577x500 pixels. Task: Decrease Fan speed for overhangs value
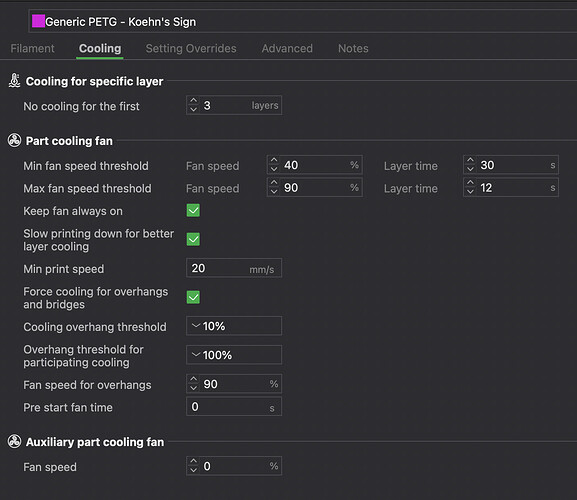click(x=193, y=389)
